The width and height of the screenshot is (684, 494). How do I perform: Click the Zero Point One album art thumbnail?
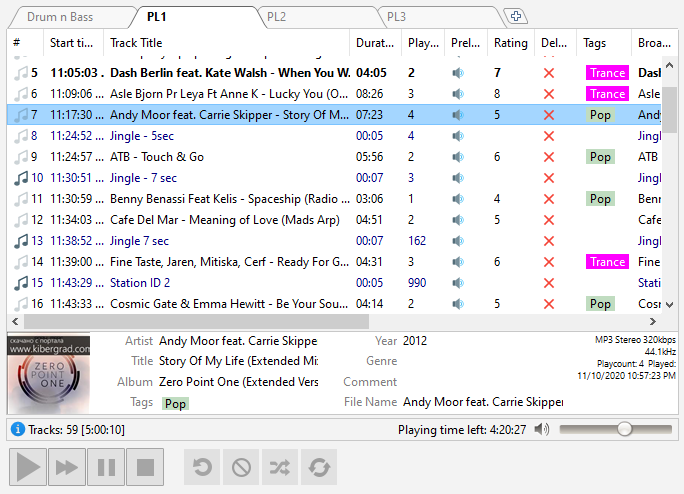[48, 374]
